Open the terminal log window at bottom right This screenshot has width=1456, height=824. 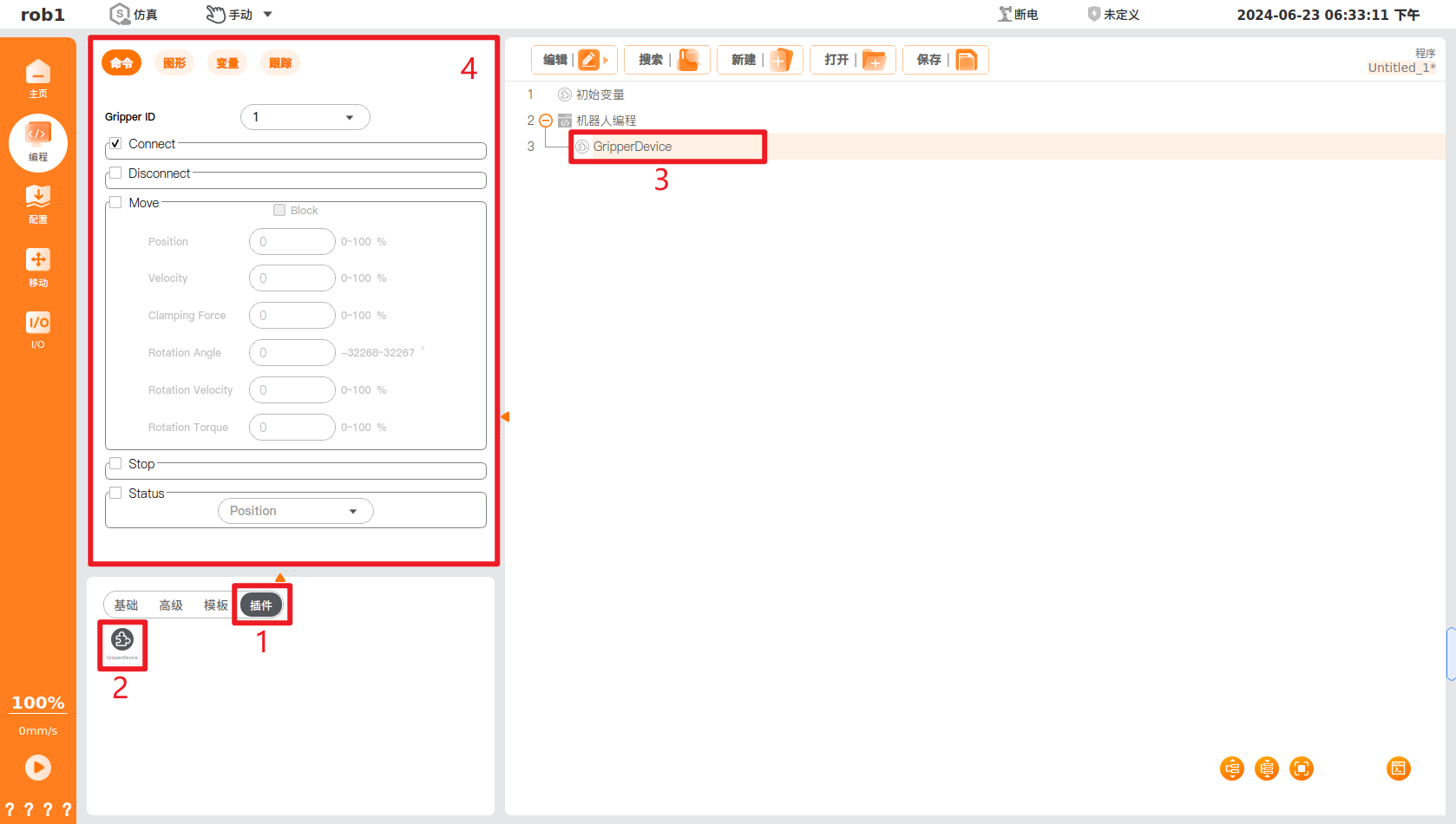coord(1398,768)
